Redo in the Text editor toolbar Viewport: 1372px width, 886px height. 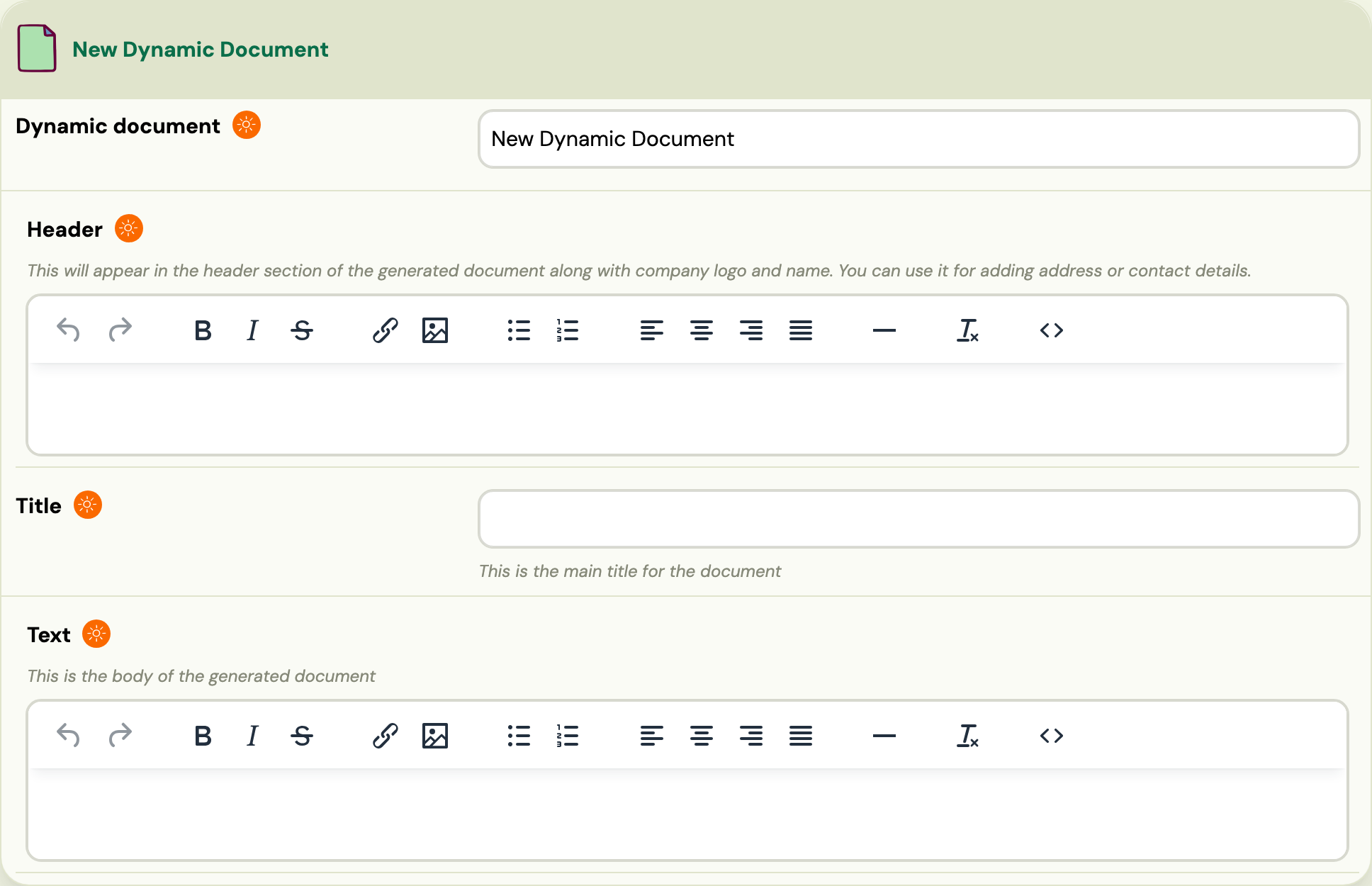tap(120, 736)
